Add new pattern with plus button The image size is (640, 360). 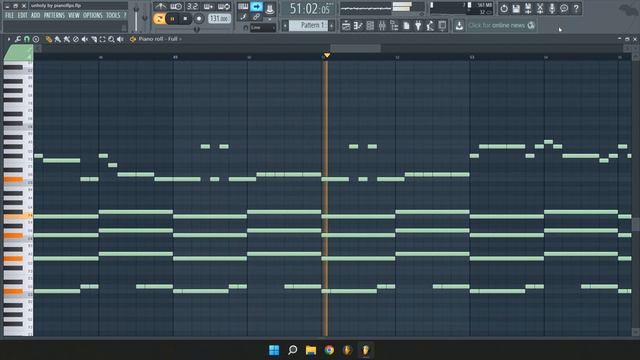pyautogui.click(x=331, y=26)
